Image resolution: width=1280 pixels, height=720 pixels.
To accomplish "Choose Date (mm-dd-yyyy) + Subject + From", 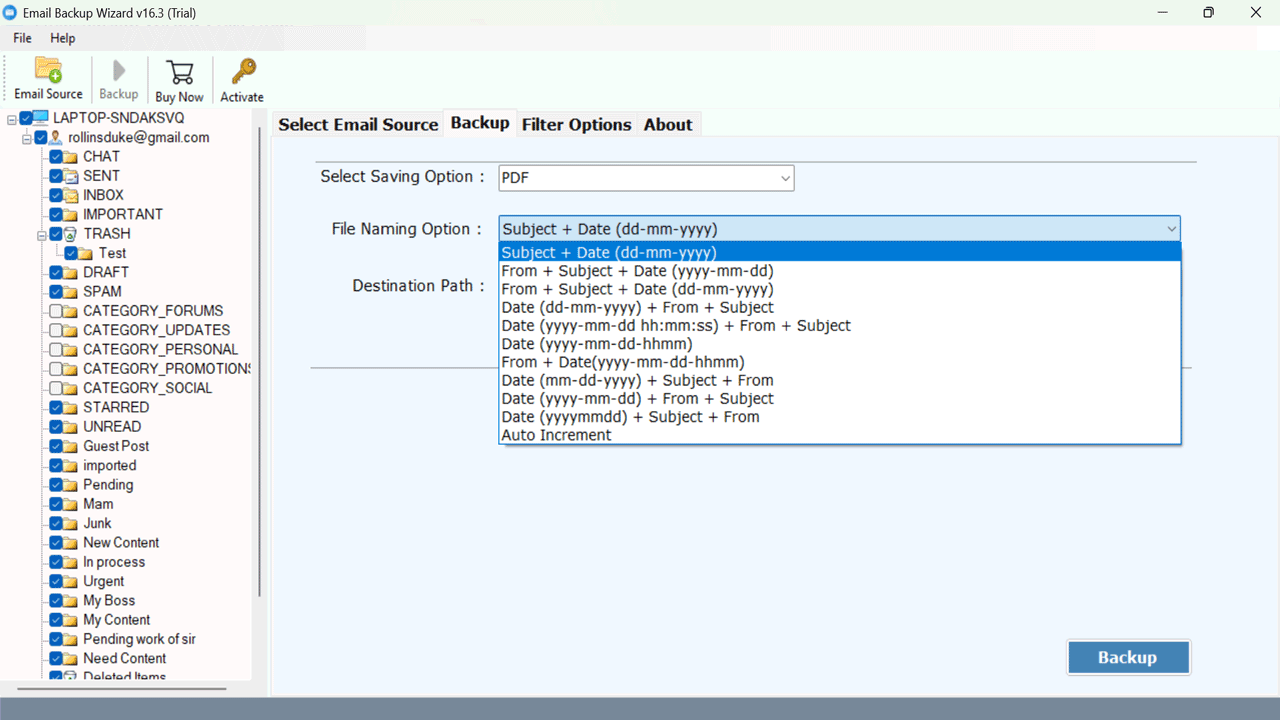I will pos(637,380).
